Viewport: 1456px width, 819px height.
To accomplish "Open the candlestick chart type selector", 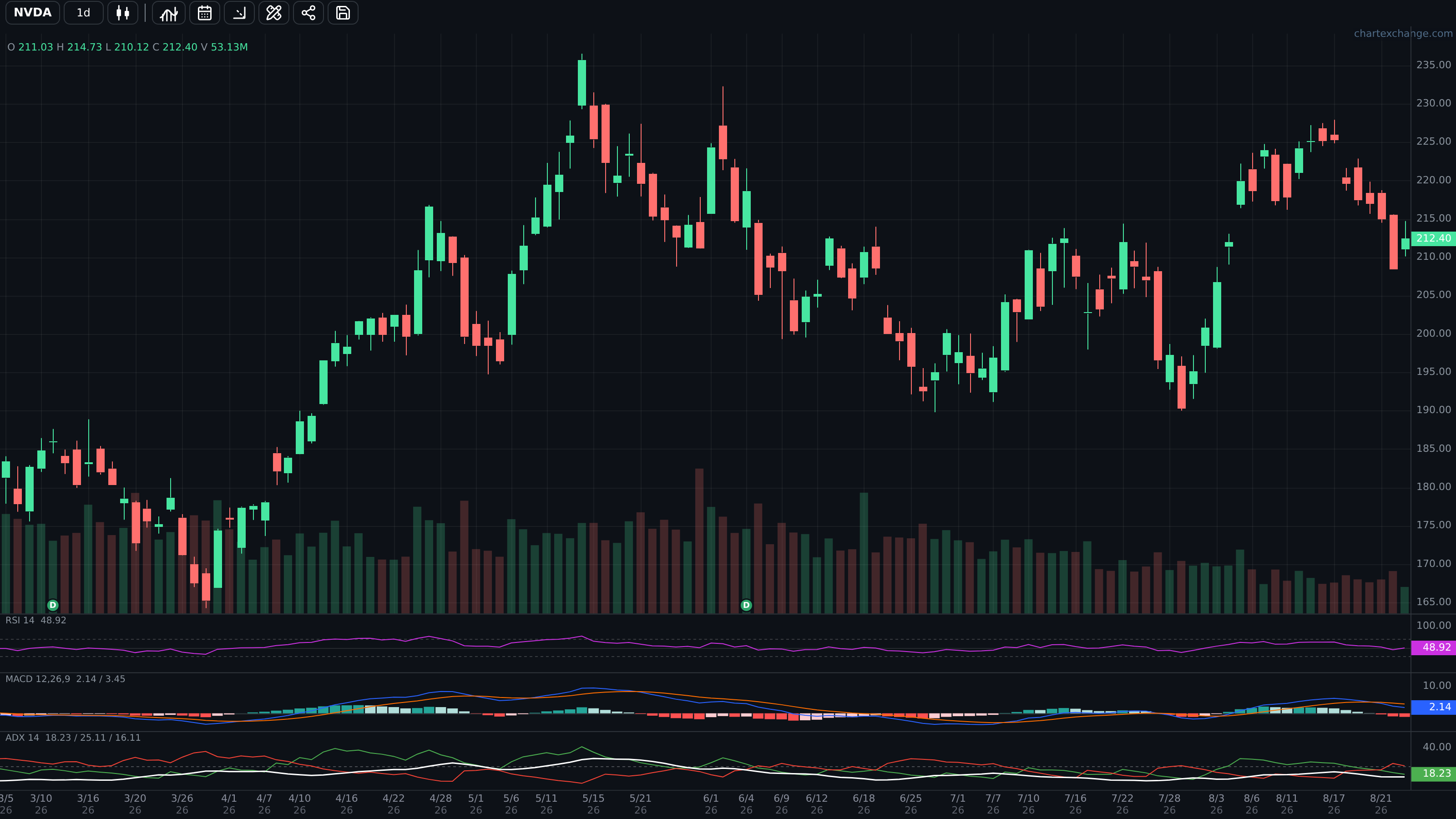I will coord(123,12).
